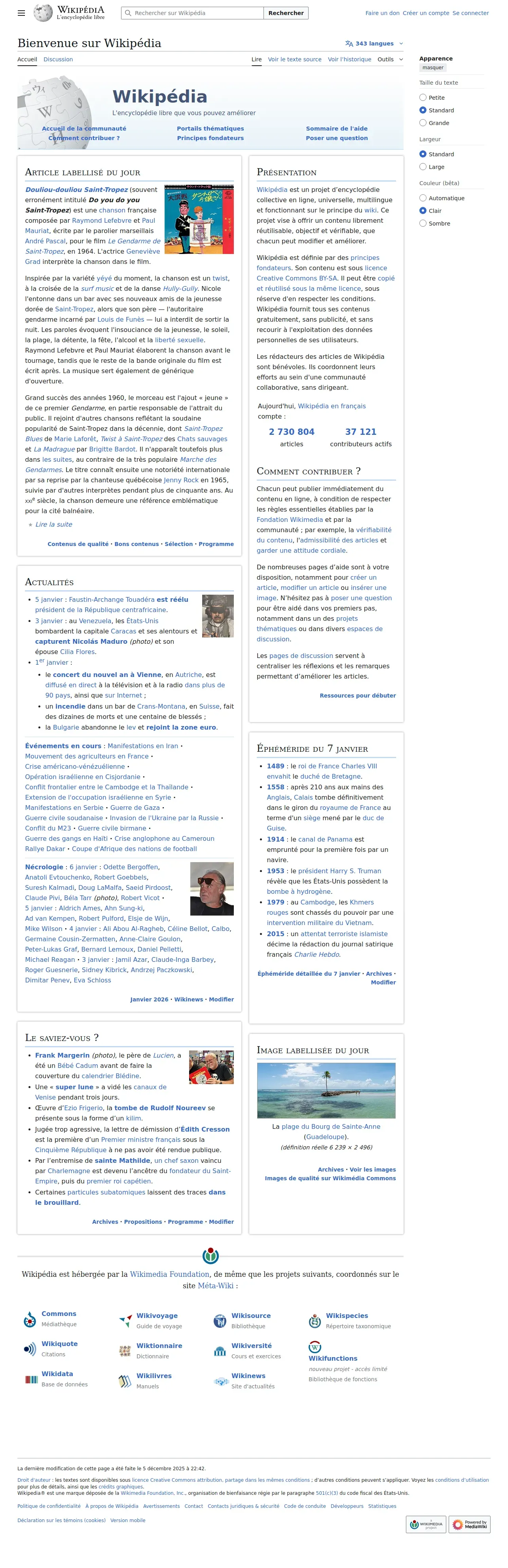Open Portails thématiques link
The width and height of the screenshot is (508, 1568).
pos(210,129)
